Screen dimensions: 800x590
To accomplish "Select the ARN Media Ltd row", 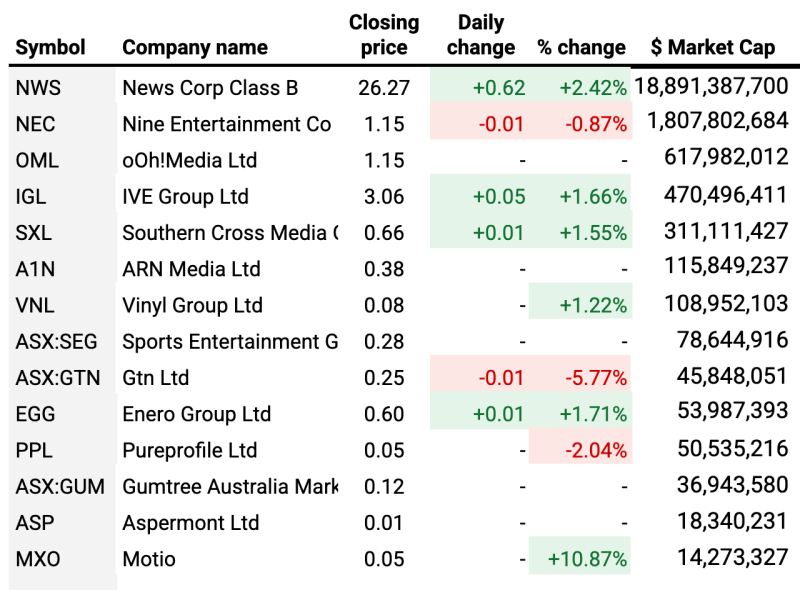I will (x=191, y=269).
